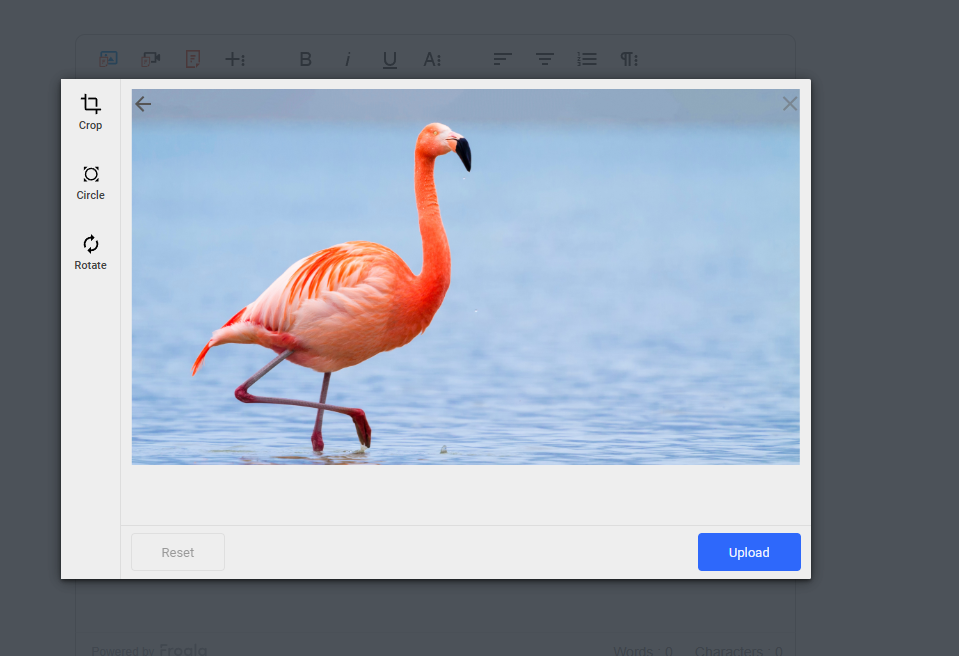This screenshot has height=656, width=959.
Task: Apply left alignment
Action: 502,59
